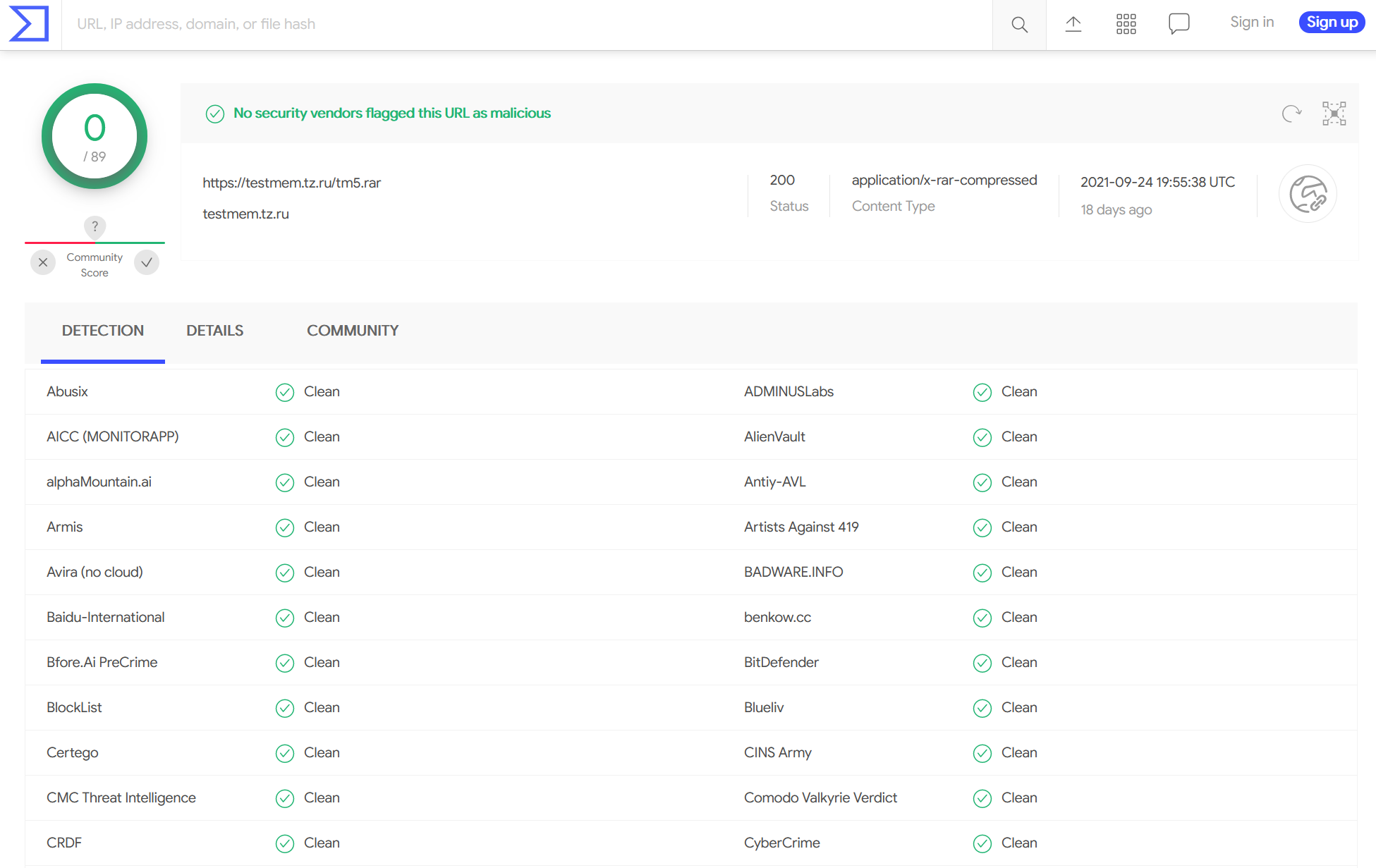Click the Blueliv clean check icon
Image resolution: width=1376 pixels, height=868 pixels.
(x=982, y=708)
